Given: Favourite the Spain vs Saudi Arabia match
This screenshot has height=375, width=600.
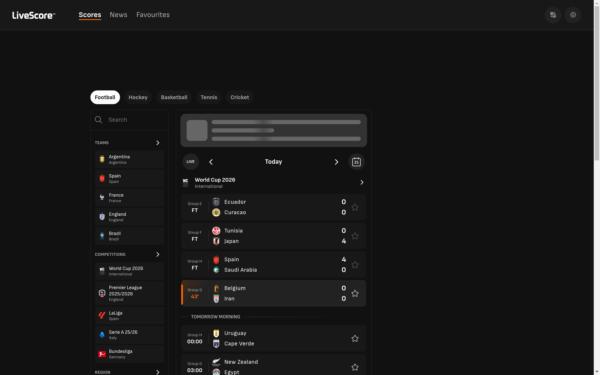Looking at the screenshot, I should [x=355, y=264].
